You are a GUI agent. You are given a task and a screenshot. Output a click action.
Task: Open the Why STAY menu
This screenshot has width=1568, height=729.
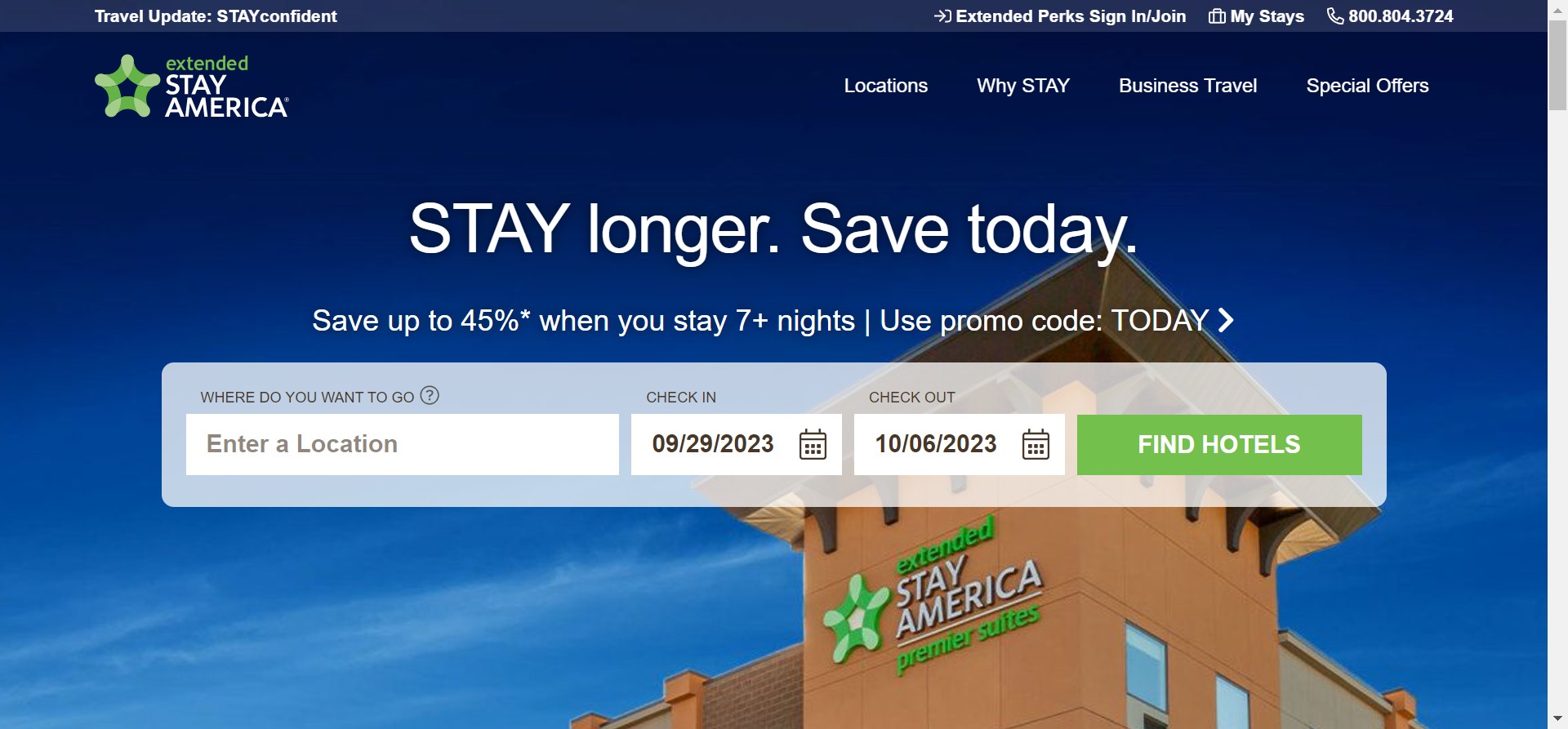click(1023, 86)
